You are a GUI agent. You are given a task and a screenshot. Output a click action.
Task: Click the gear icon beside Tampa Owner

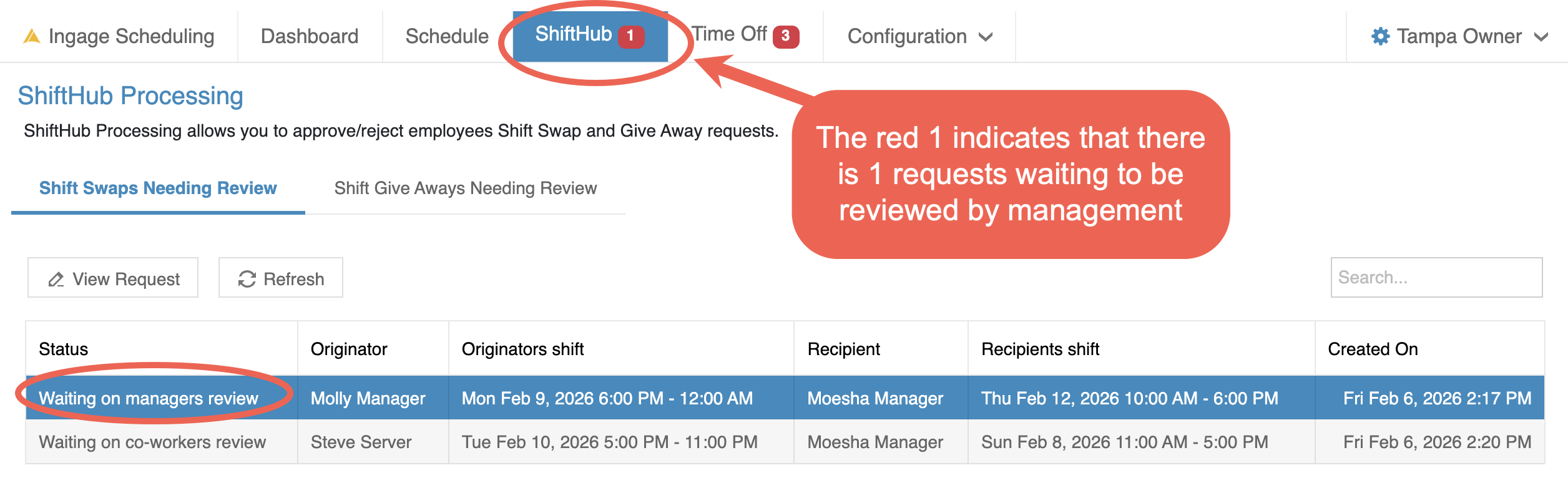1380,36
